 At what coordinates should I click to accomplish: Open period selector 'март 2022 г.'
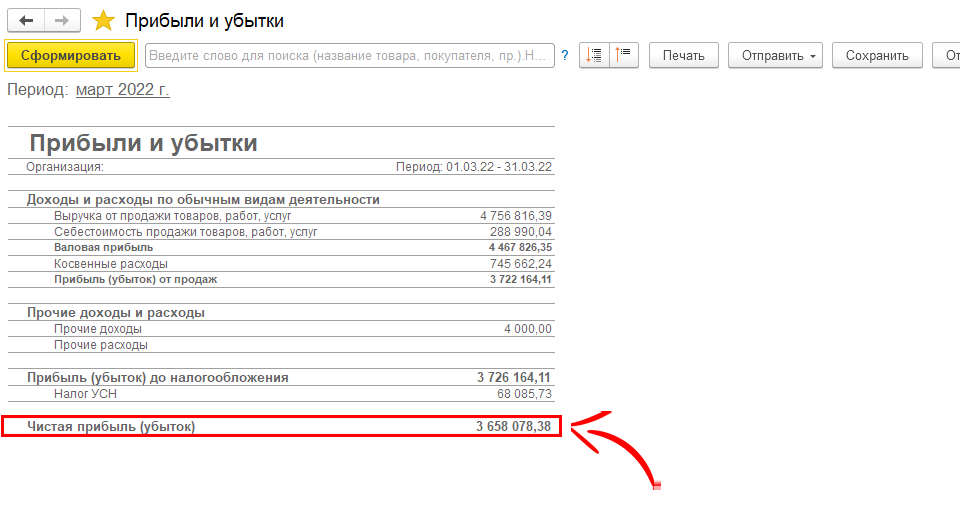122,90
